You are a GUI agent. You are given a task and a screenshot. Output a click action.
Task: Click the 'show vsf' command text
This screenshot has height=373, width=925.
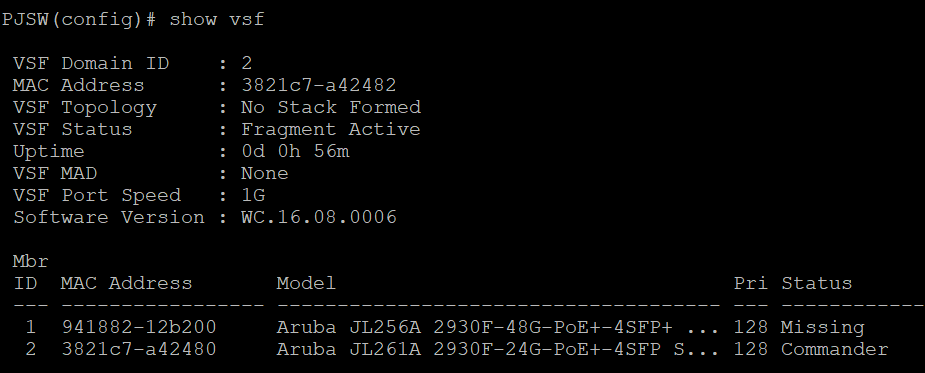(x=217, y=19)
